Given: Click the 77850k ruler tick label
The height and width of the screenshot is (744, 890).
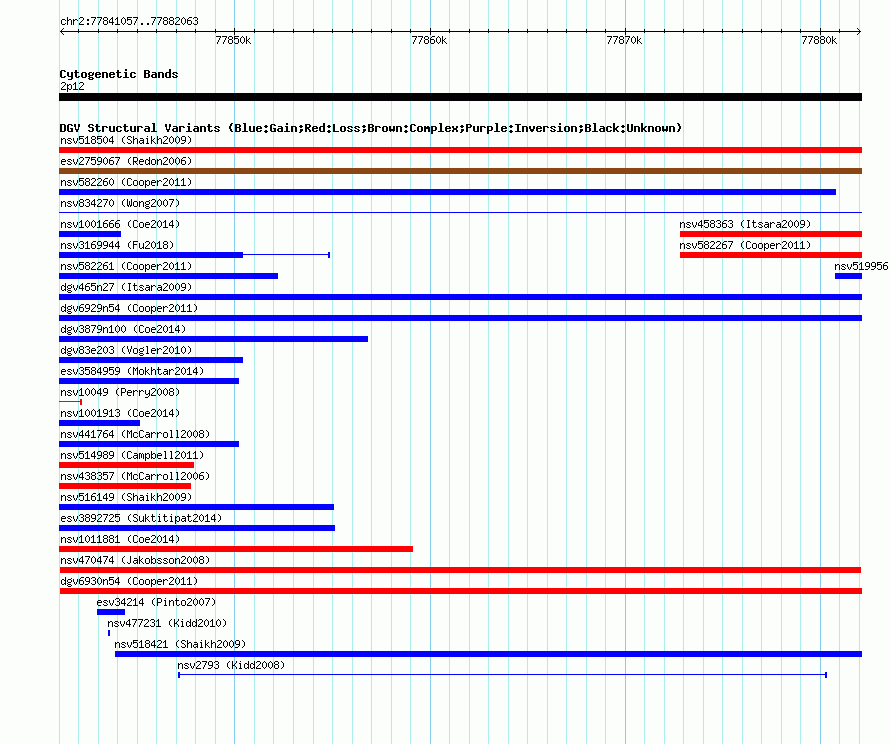Looking at the screenshot, I should click(233, 40).
